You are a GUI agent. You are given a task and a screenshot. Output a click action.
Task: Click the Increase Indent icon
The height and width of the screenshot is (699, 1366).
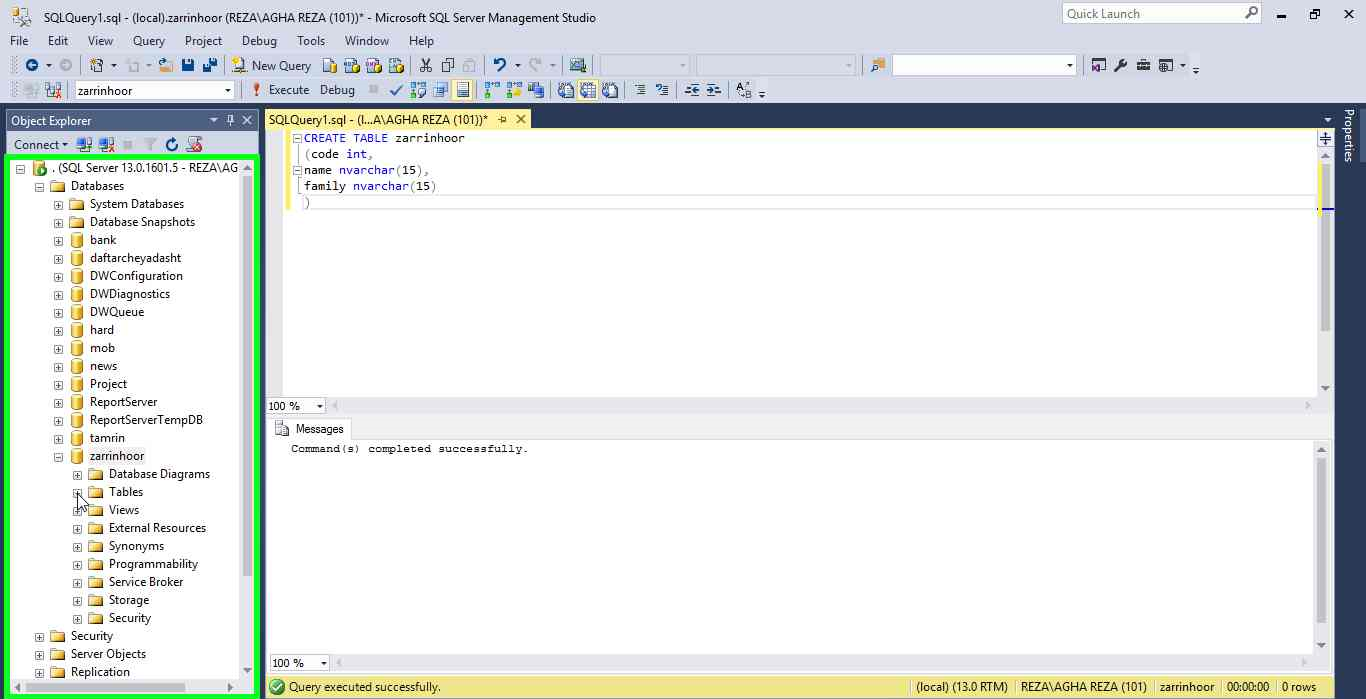click(x=713, y=90)
